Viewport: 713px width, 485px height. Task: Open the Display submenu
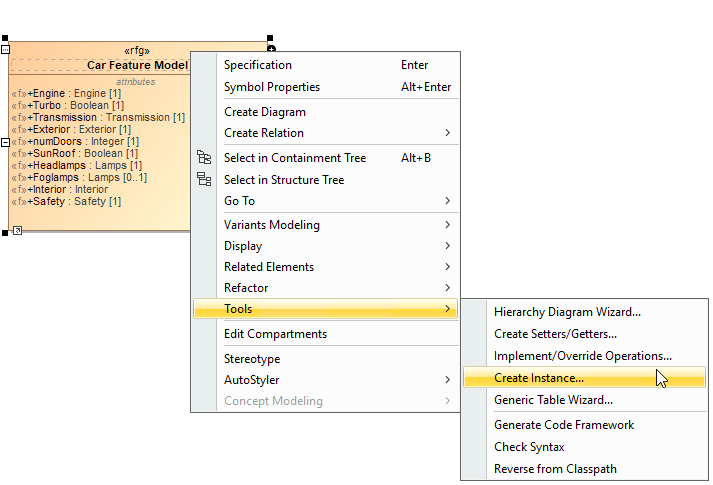[447, 246]
